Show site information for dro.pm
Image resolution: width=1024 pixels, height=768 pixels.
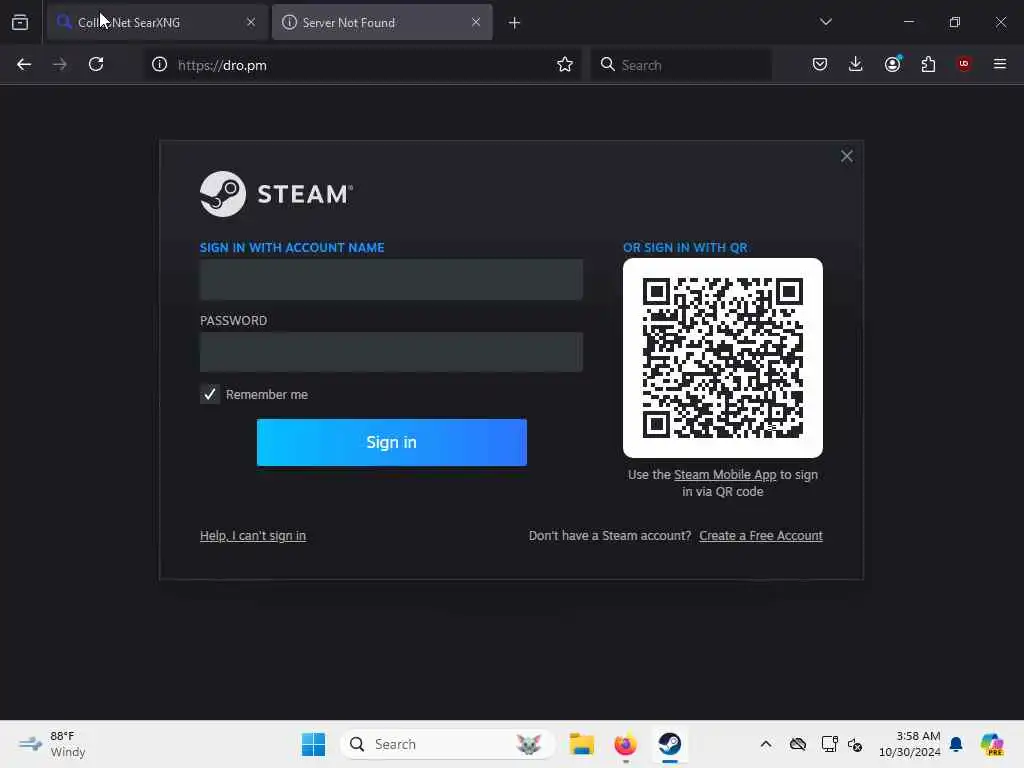click(159, 65)
